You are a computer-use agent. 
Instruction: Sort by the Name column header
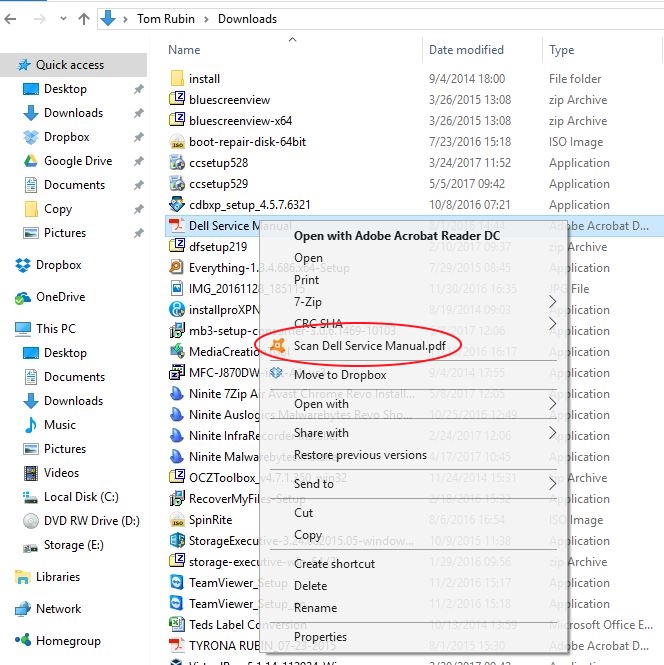[x=184, y=50]
